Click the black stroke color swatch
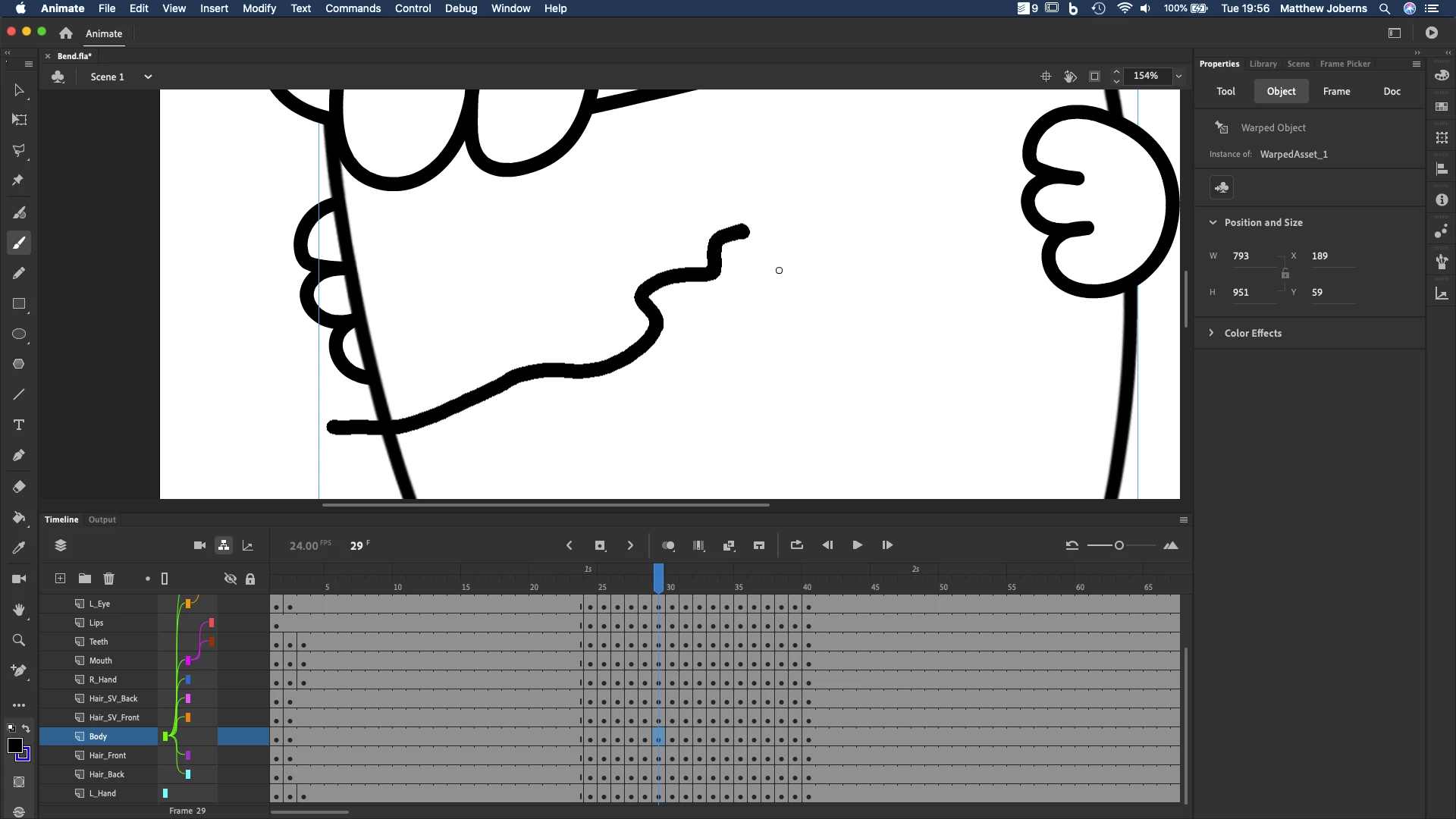This screenshot has width=1456, height=819. 14,745
